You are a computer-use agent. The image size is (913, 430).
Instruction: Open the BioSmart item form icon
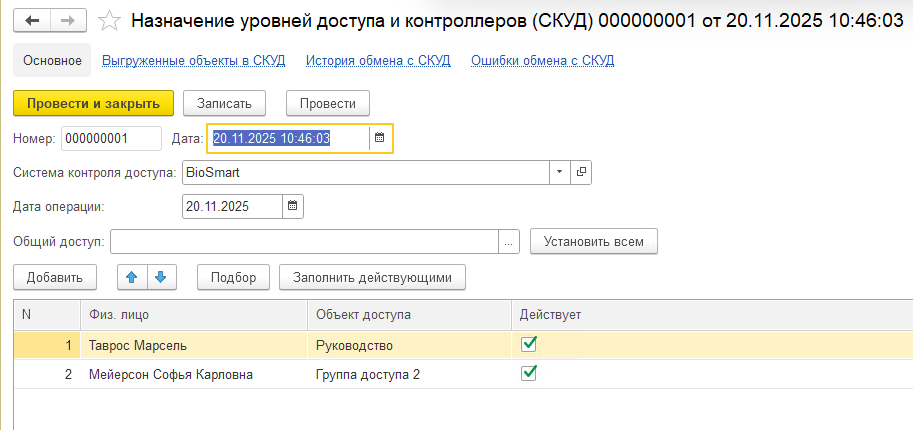pyautogui.click(x=582, y=172)
